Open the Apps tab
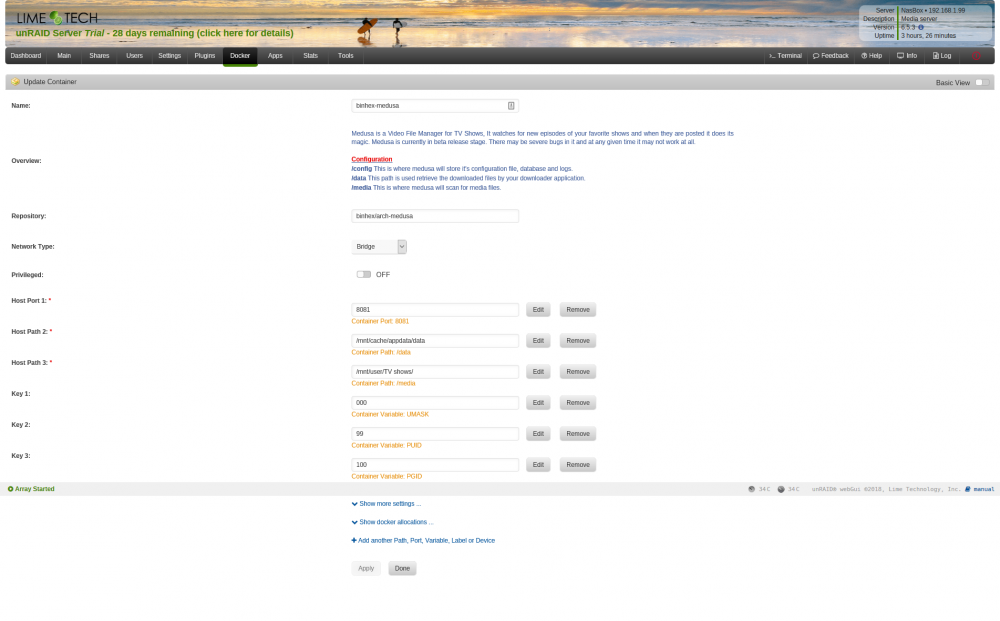The image size is (1000, 621). pyautogui.click(x=275, y=56)
